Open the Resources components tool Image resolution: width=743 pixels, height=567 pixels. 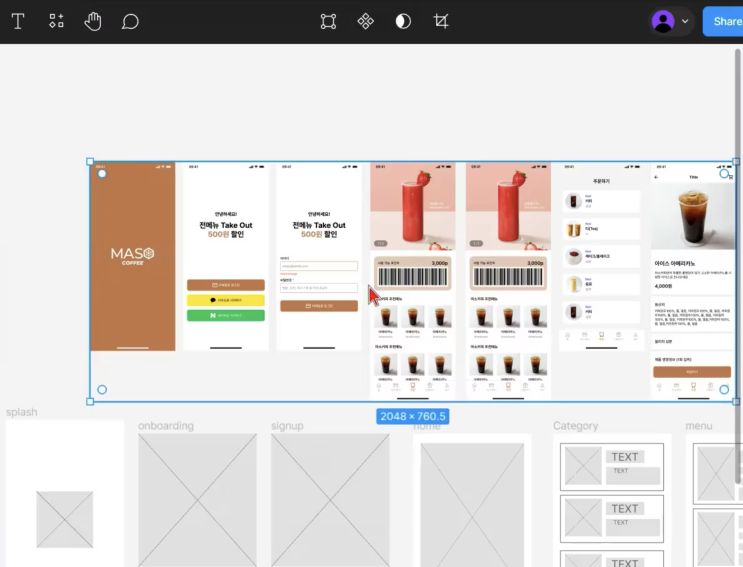[56, 21]
